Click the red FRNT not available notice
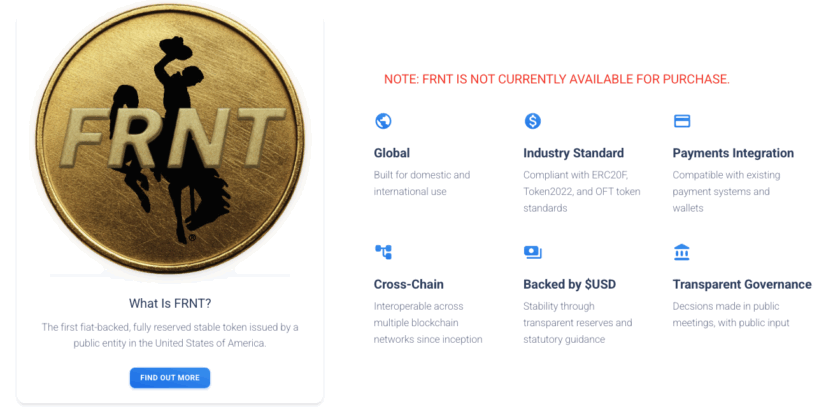The height and width of the screenshot is (409, 840). (556, 79)
